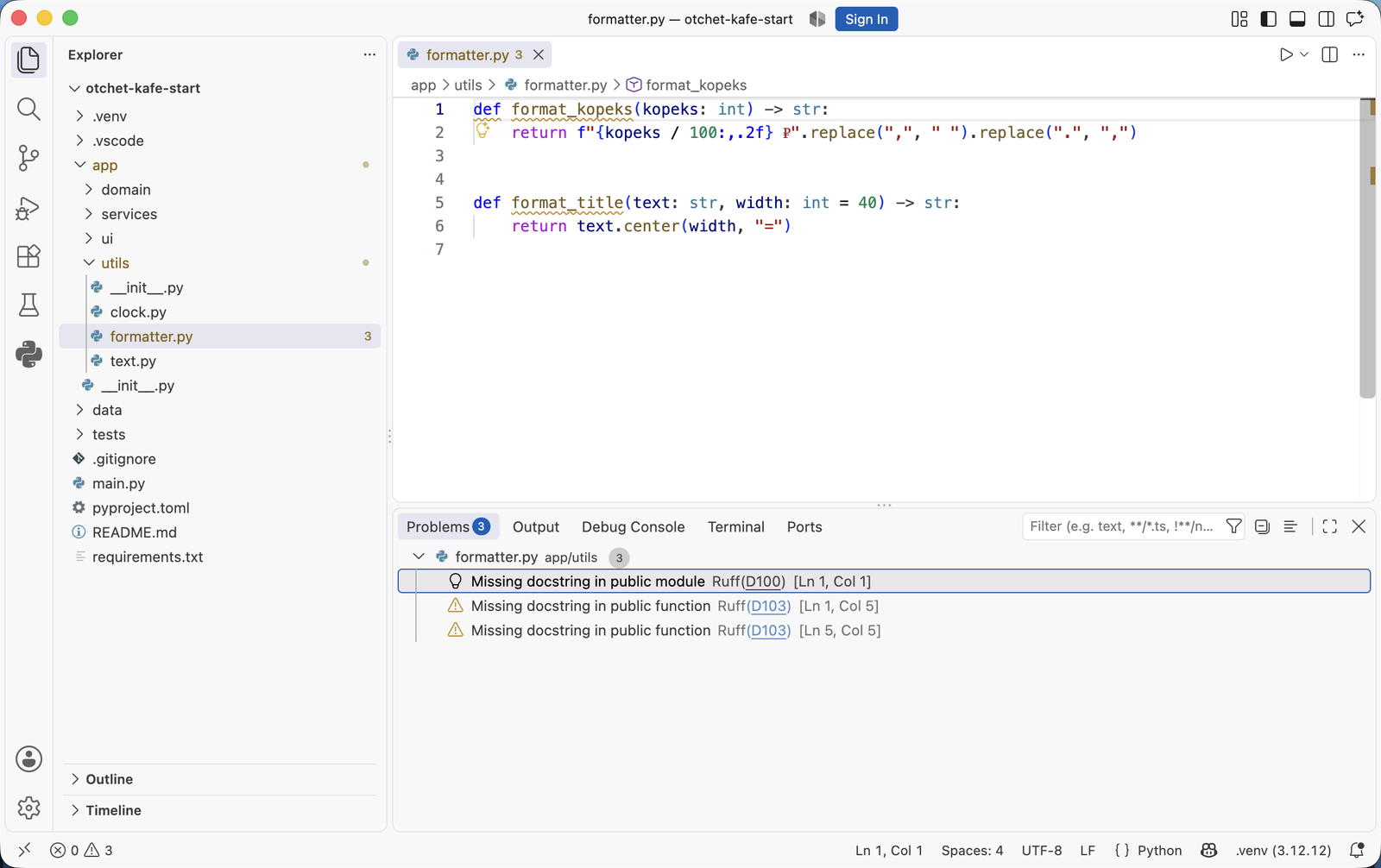This screenshot has width=1381, height=868.
Task: Switch to the Output tab
Action: click(x=536, y=526)
